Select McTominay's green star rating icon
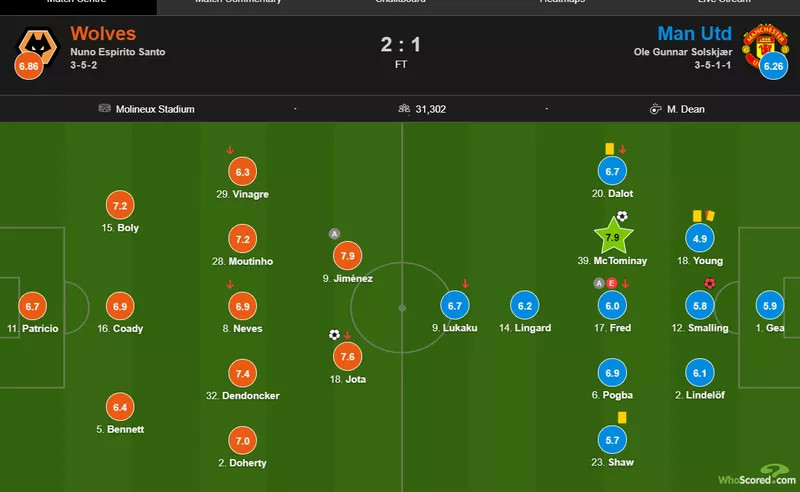Image resolution: width=800 pixels, height=492 pixels. coord(613,237)
